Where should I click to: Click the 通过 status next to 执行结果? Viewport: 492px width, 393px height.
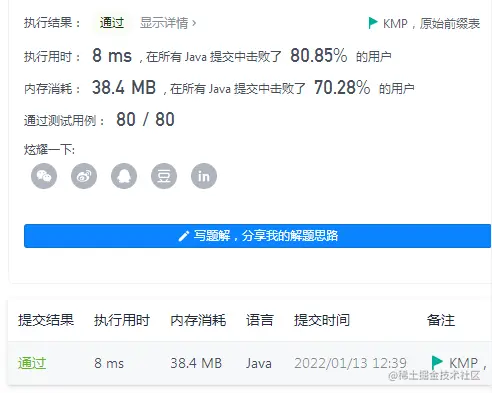(x=112, y=23)
